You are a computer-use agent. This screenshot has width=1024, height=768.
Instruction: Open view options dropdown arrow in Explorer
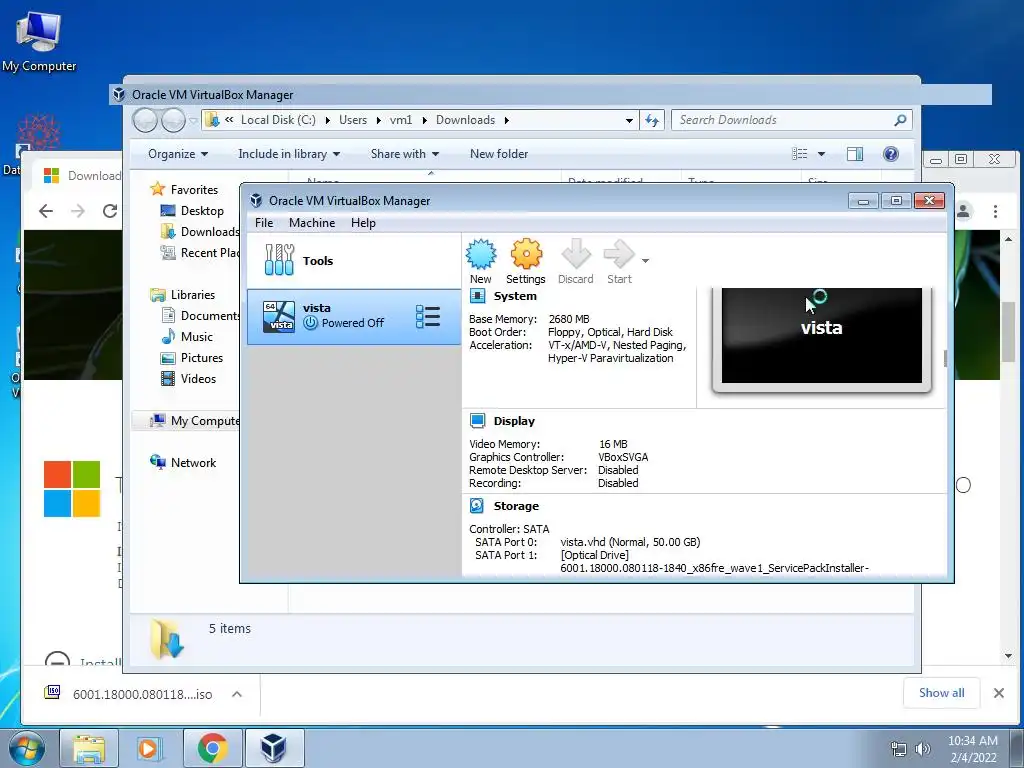822,154
